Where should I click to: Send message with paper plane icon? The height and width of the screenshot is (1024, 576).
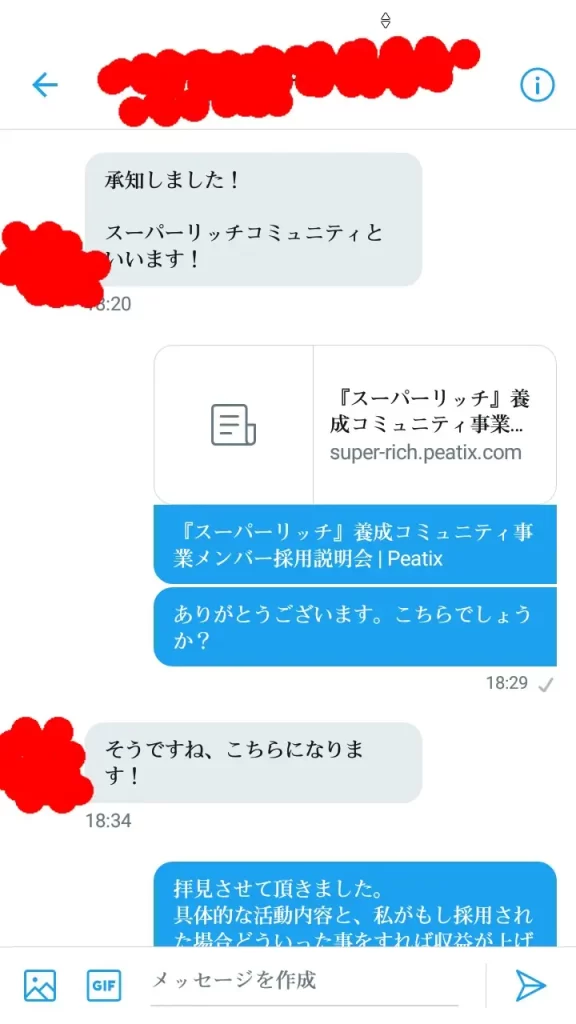tap(530, 985)
